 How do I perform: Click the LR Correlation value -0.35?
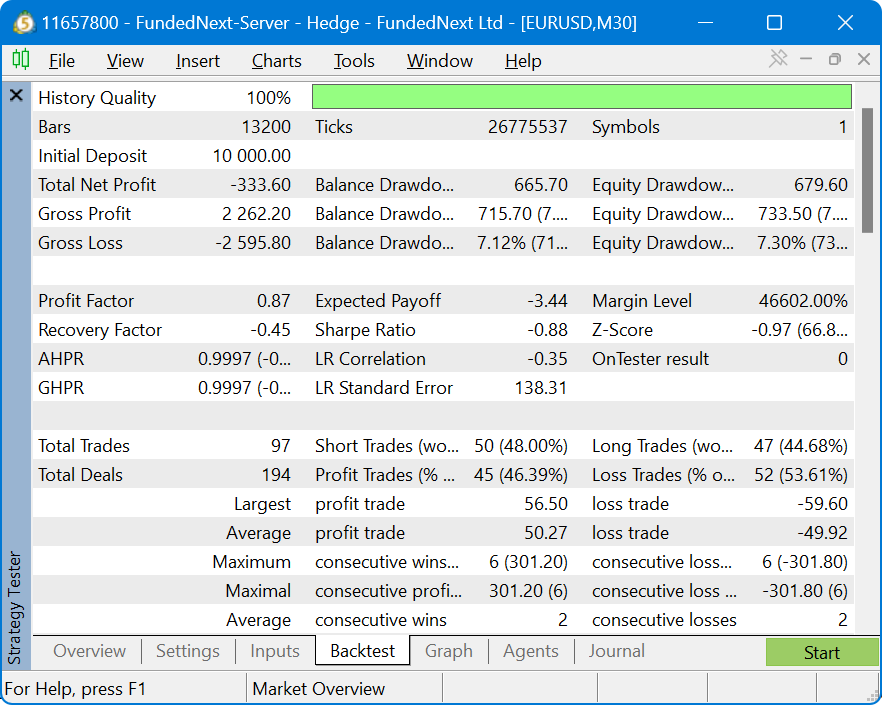click(547, 359)
